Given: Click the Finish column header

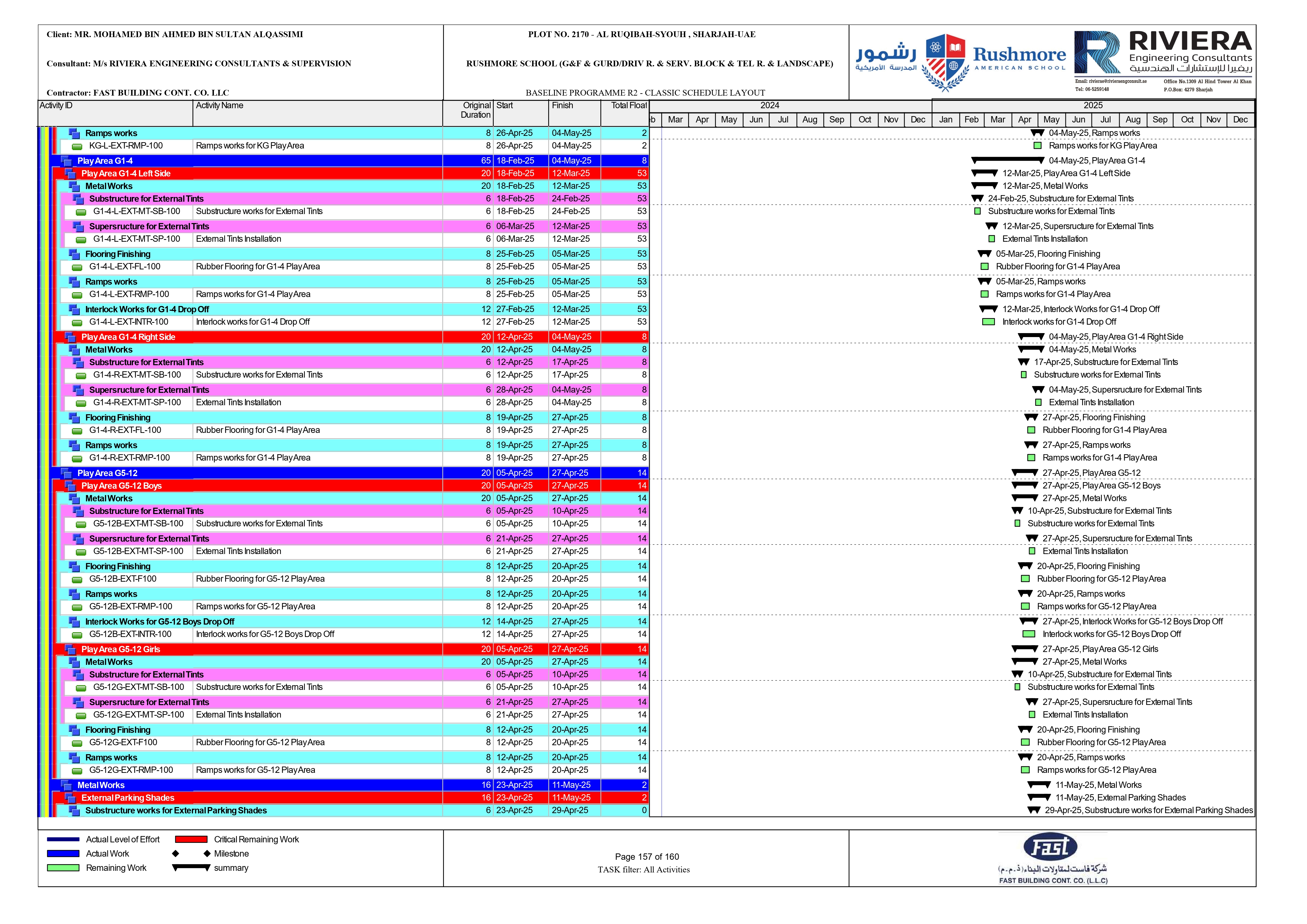Looking at the screenshot, I should coord(574,113).
